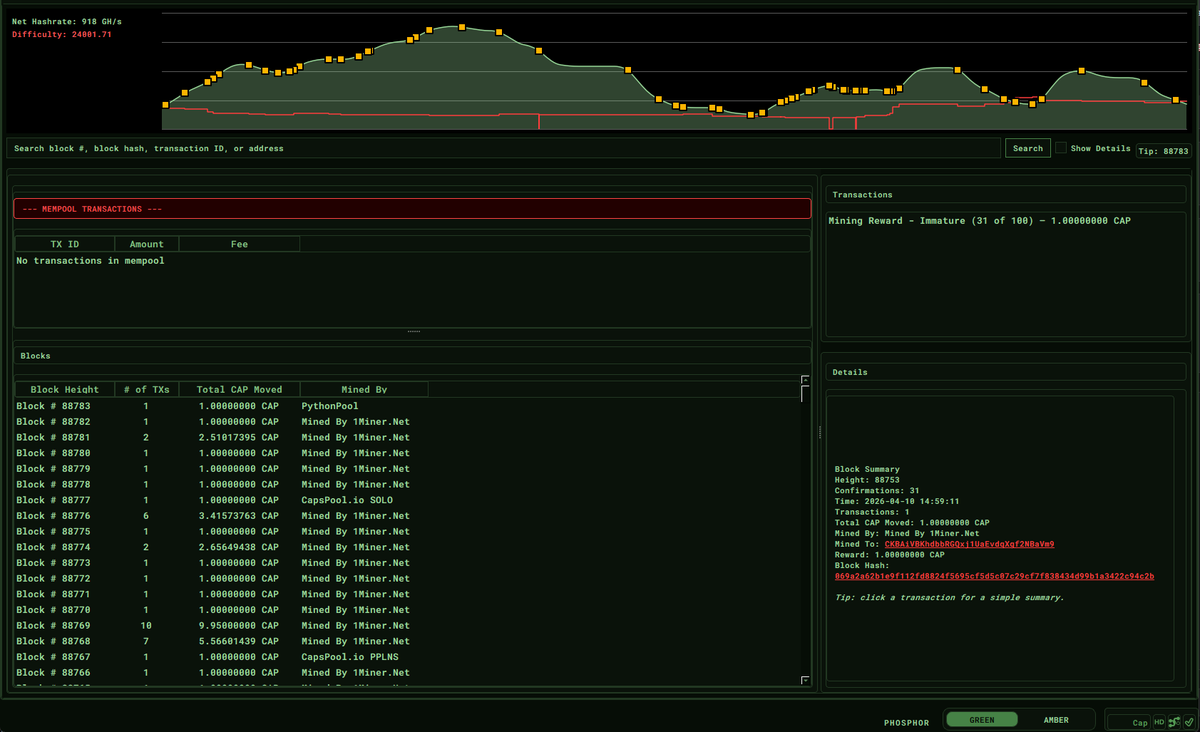Click the Tip: 88783 indicator
This screenshot has width=1200, height=732.
[1164, 151]
